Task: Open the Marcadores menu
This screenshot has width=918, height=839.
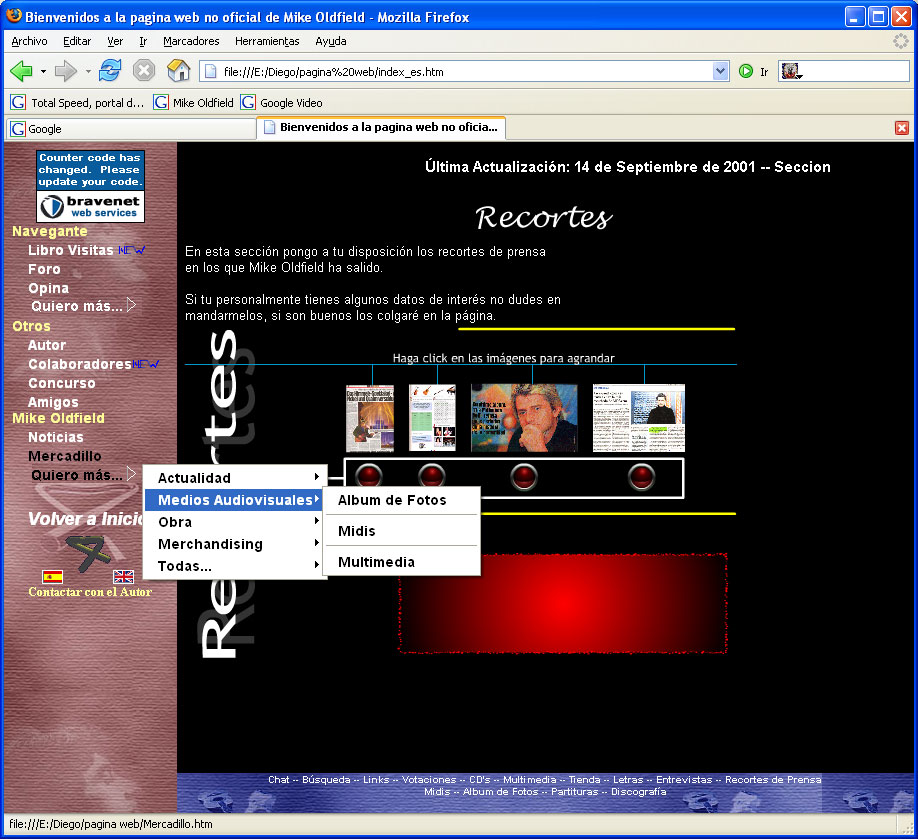Action: coord(191,41)
